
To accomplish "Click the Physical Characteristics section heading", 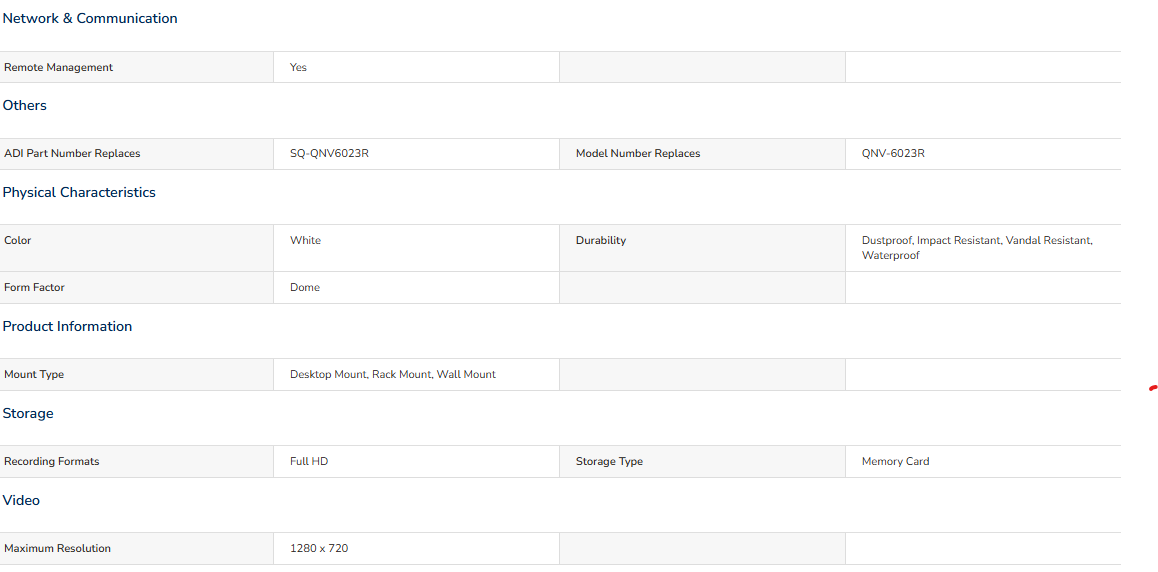I will click(x=79, y=192).
